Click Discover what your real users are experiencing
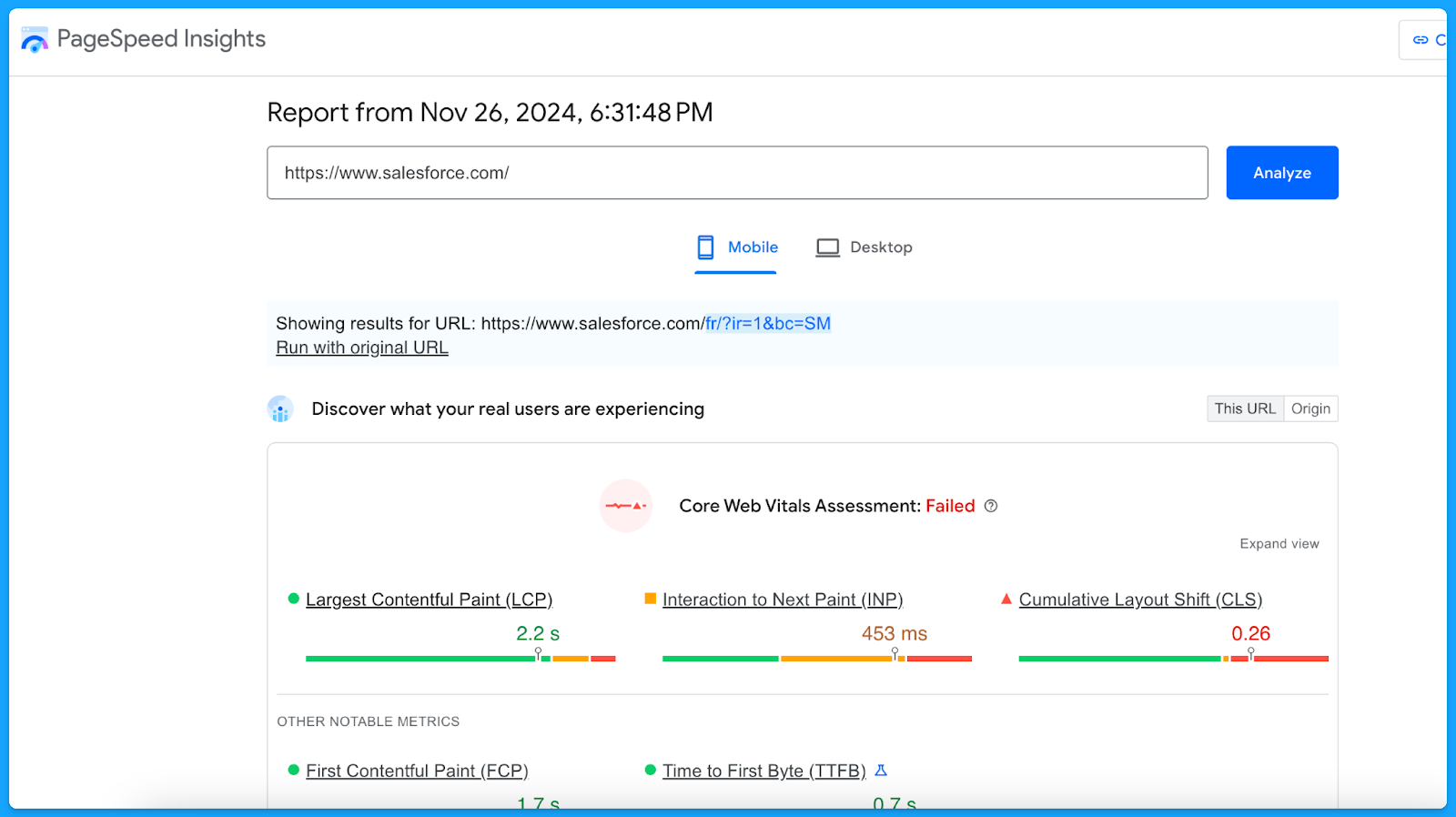Image resolution: width=1456 pixels, height=817 pixels. 508,409
